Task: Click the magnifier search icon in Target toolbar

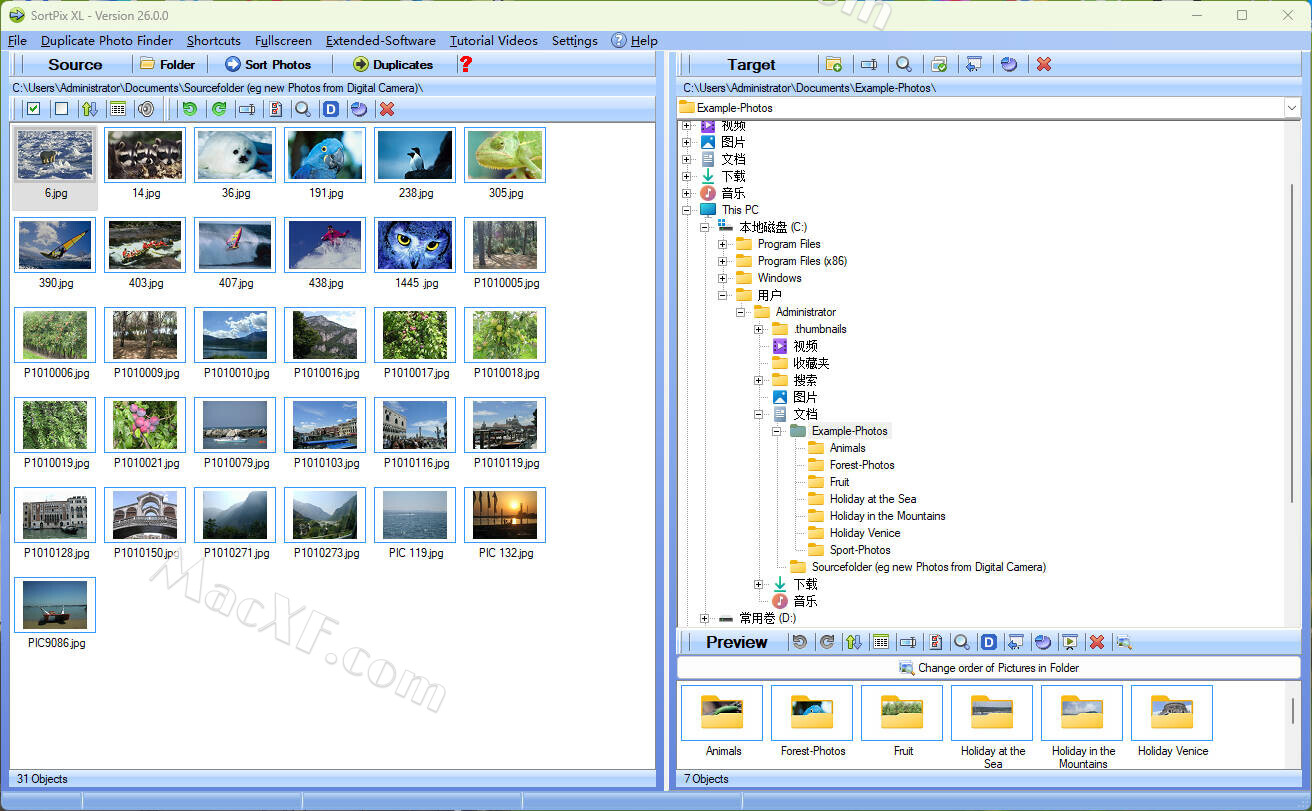Action: coord(903,64)
